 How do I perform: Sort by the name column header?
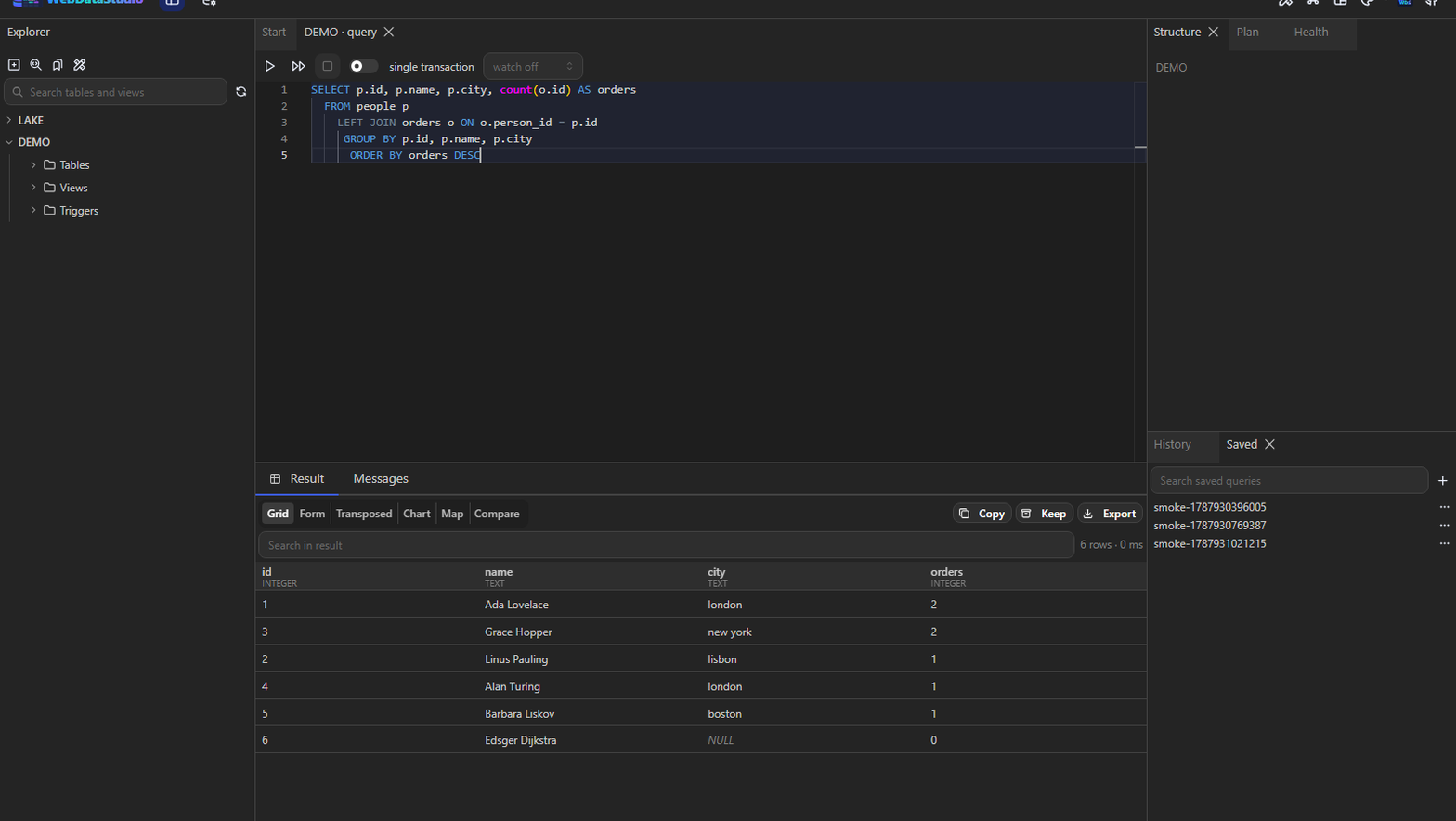pos(590,577)
